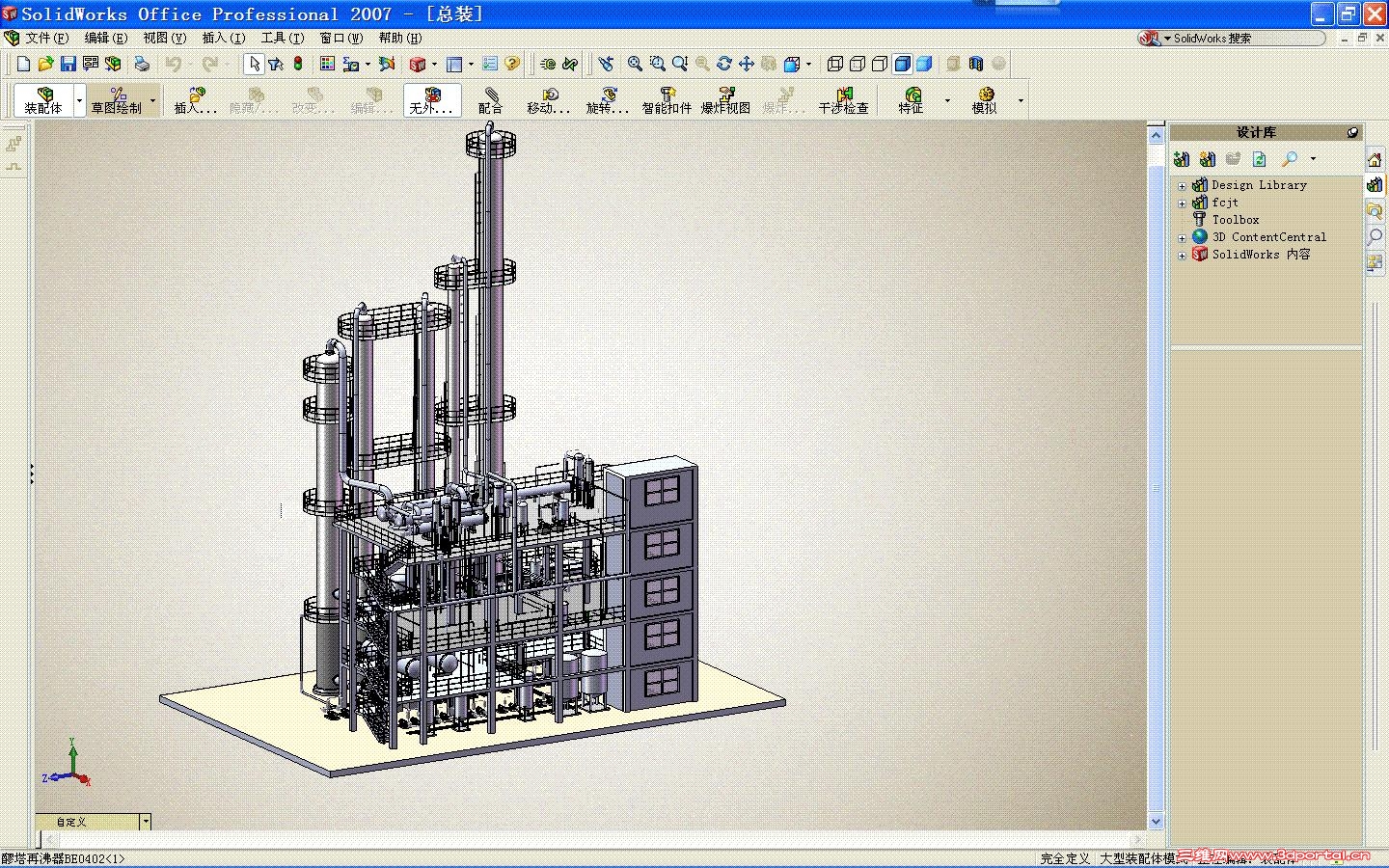The width and height of the screenshot is (1389, 868).
Task: Refresh the design library panel
Action: (1260, 159)
